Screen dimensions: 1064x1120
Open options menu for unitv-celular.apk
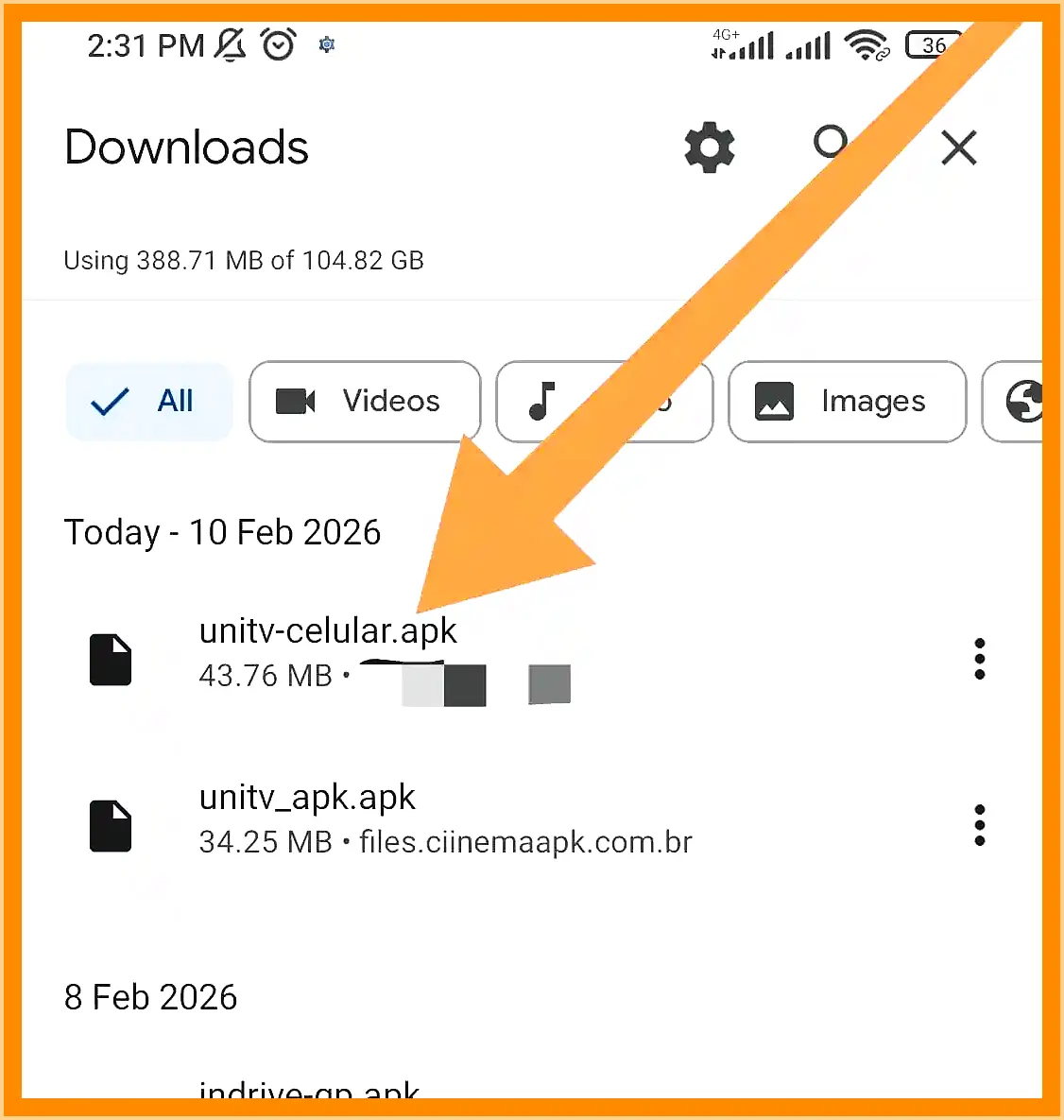[979, 659]
